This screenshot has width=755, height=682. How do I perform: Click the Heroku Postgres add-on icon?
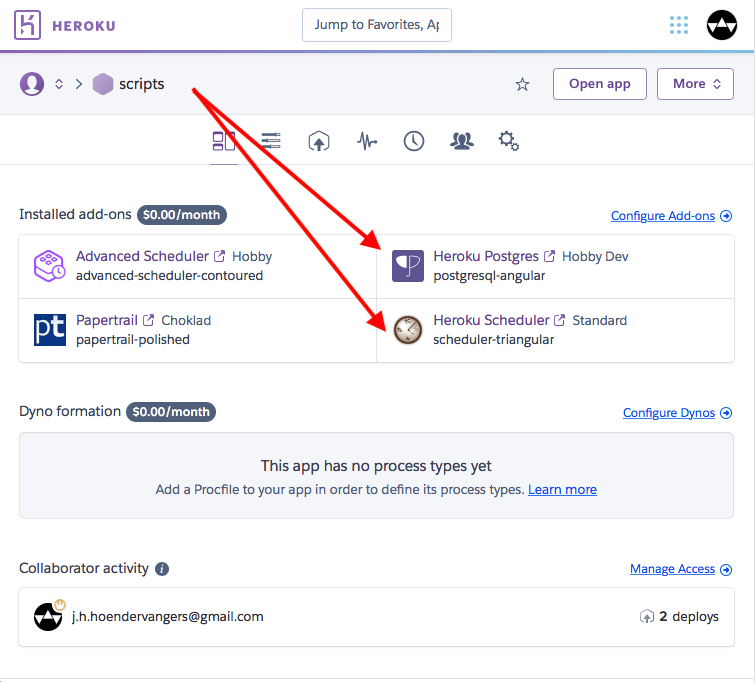click(407, 266)
